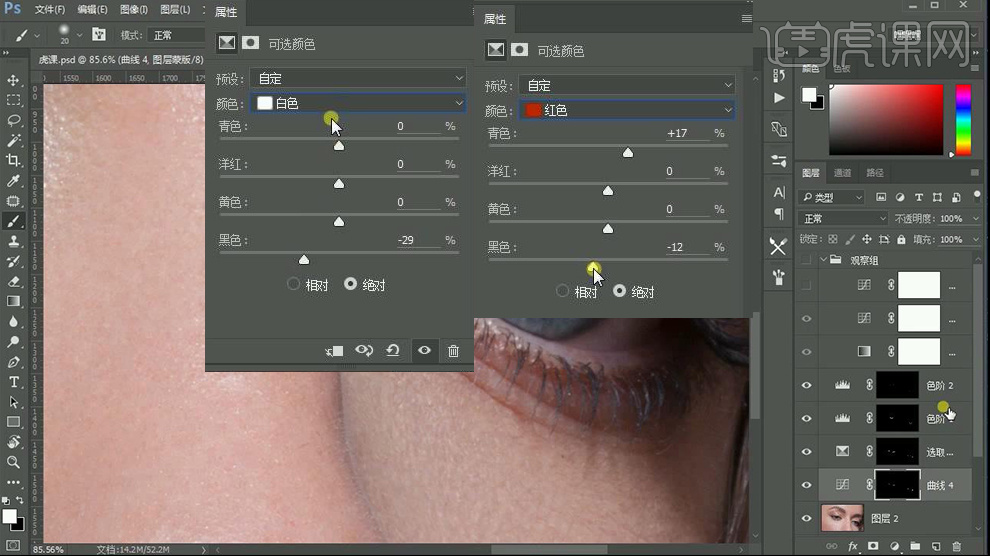Open 预设 dropdown in right properties panel
Screen dimensions: 990x556
click(627, 85)
